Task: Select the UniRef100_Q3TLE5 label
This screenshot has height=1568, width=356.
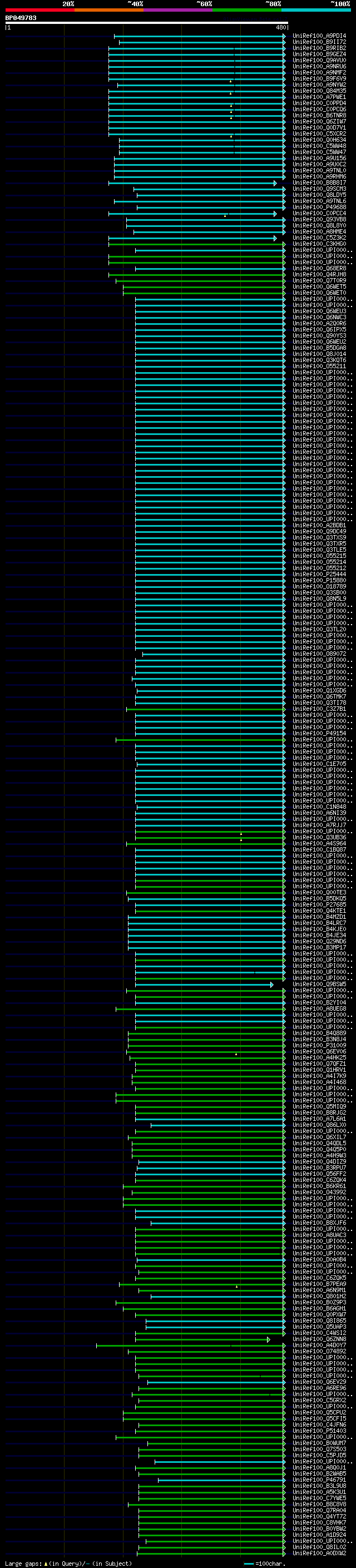Action: [319, 550]
